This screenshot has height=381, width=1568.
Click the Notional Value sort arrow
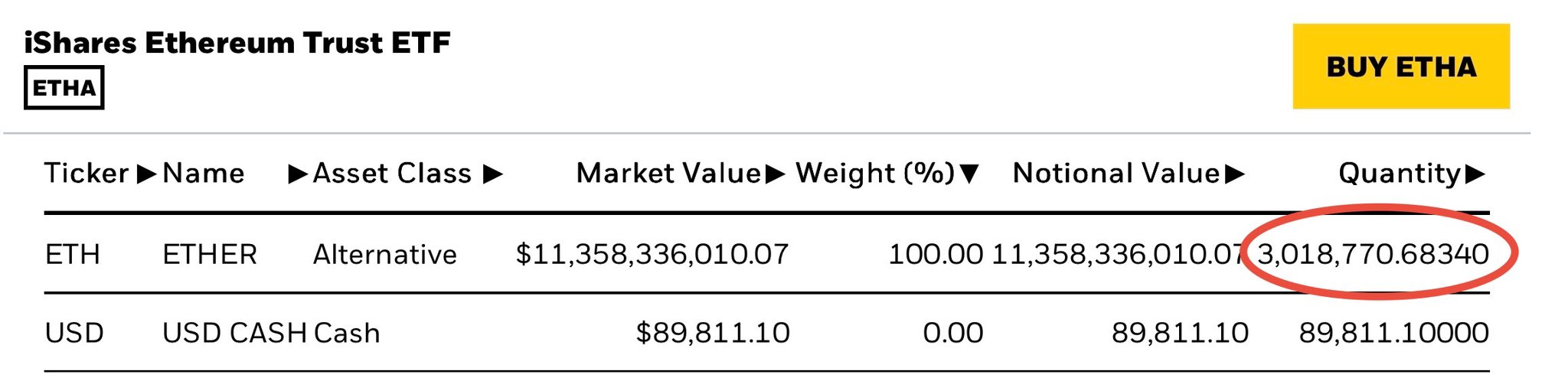pyautogui.click(x=1234, y=174)
